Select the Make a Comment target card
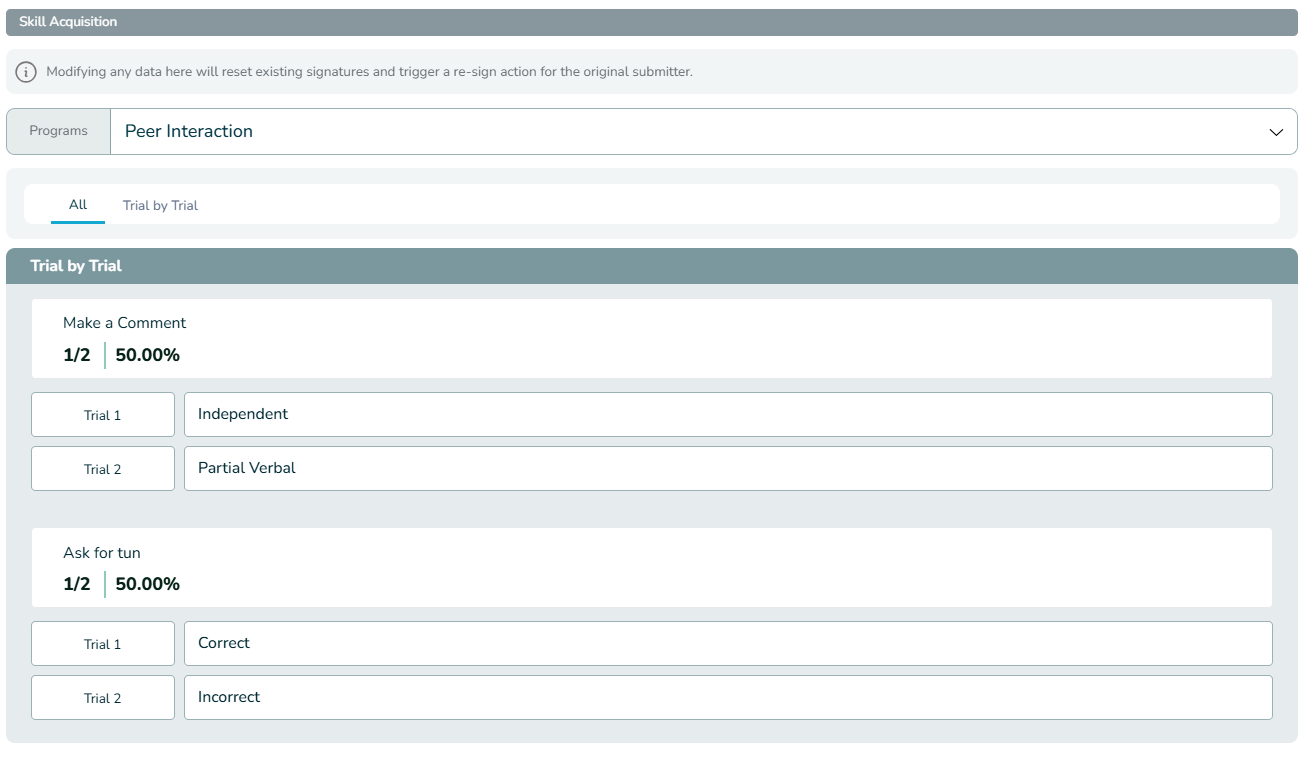 coord(652,338)
